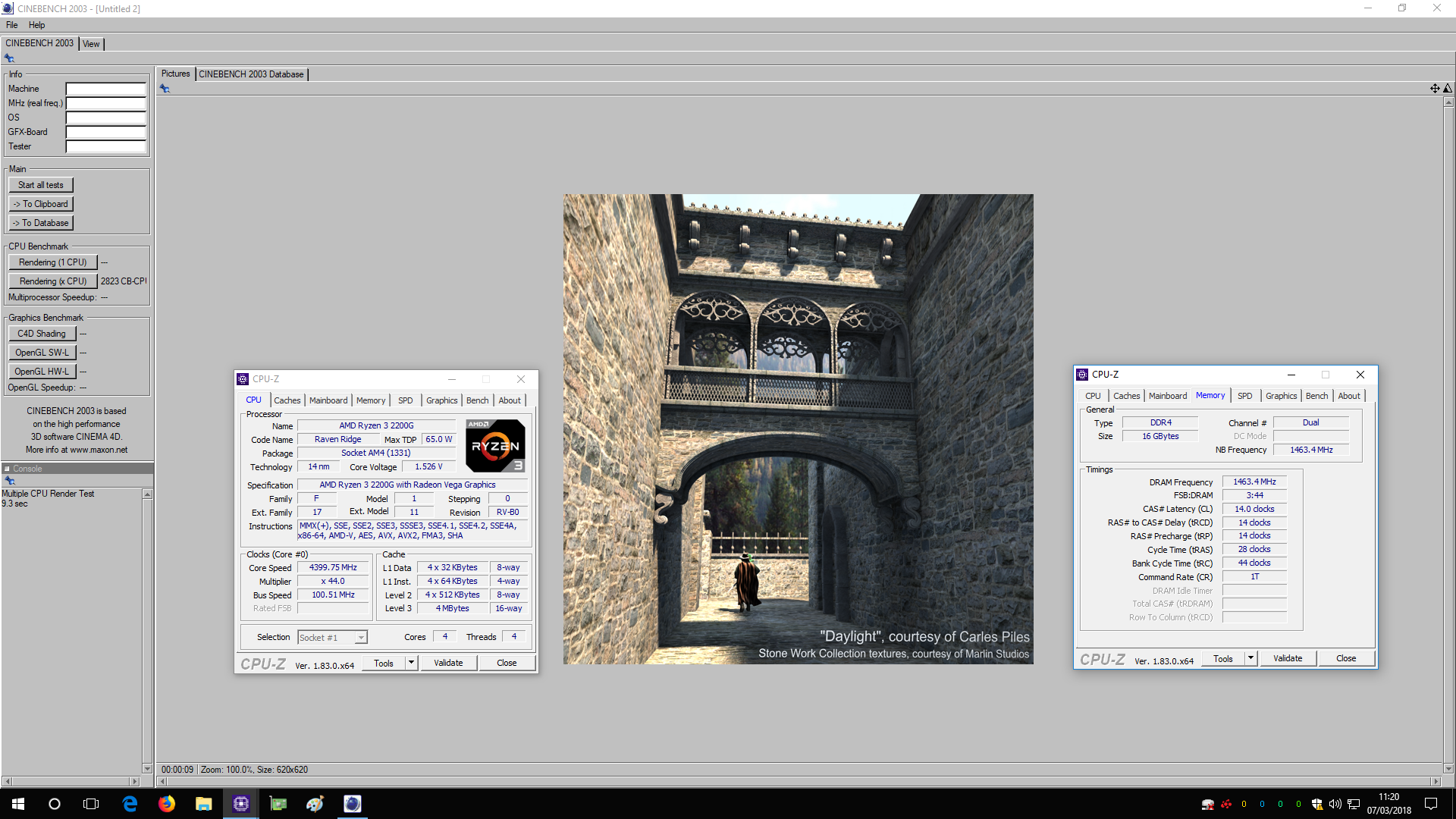This screenshot has height=819, width=1456.
Task: Run the C4D Shading test
Action: pos(42,334)
